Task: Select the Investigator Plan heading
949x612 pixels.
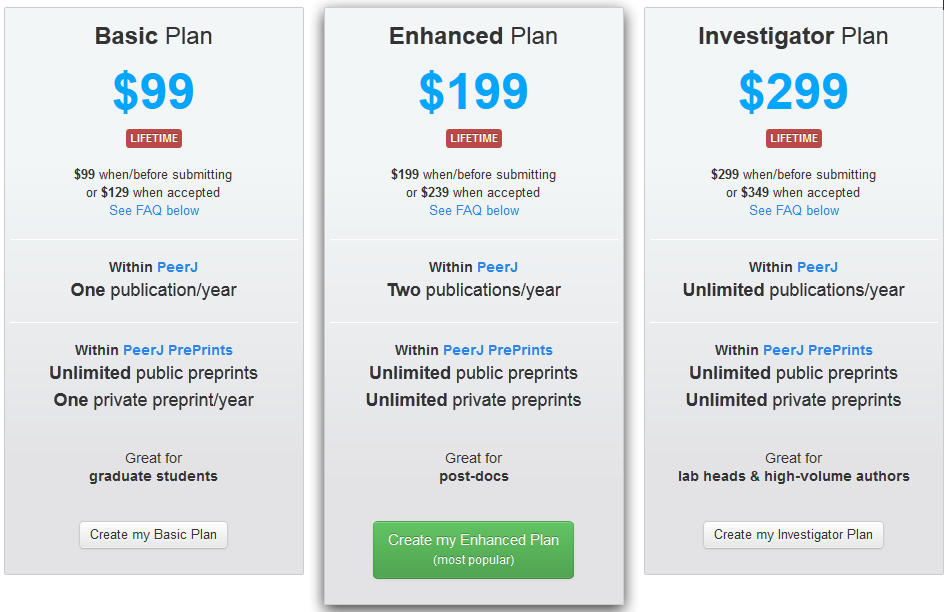Action: [794, 37]
